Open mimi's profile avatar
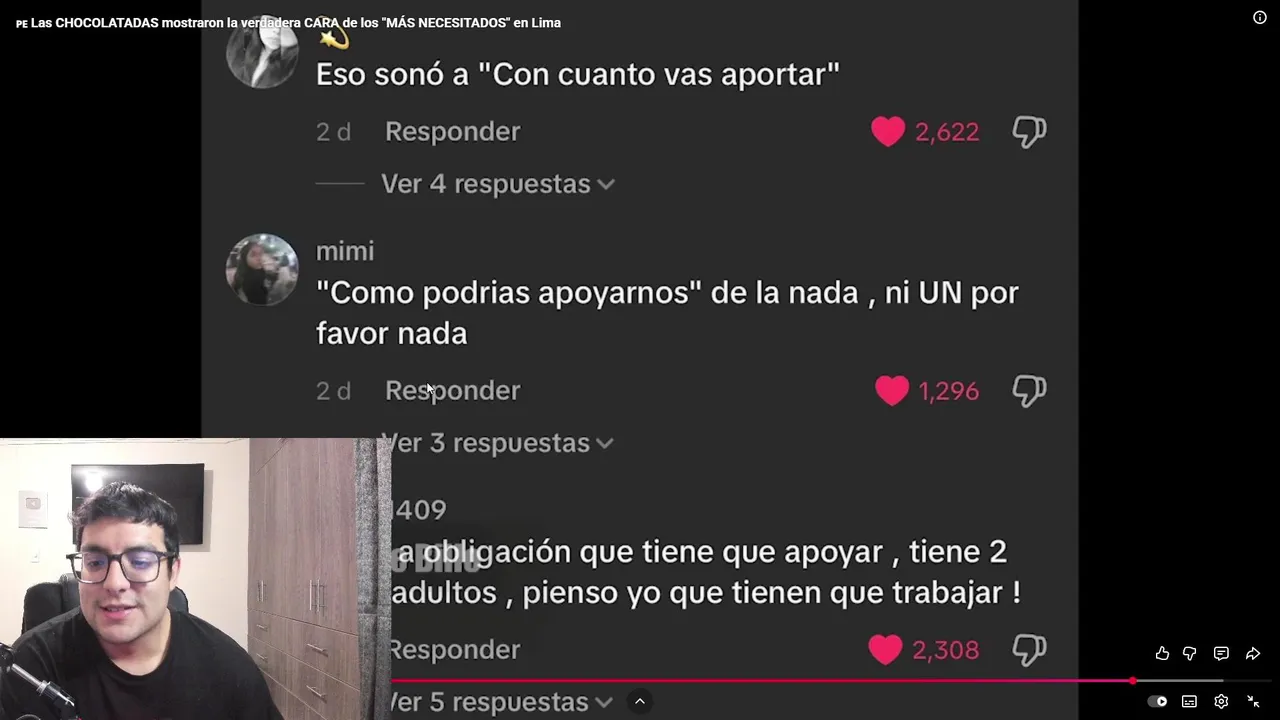The image size is (1280, 720). tap(262, 270)
